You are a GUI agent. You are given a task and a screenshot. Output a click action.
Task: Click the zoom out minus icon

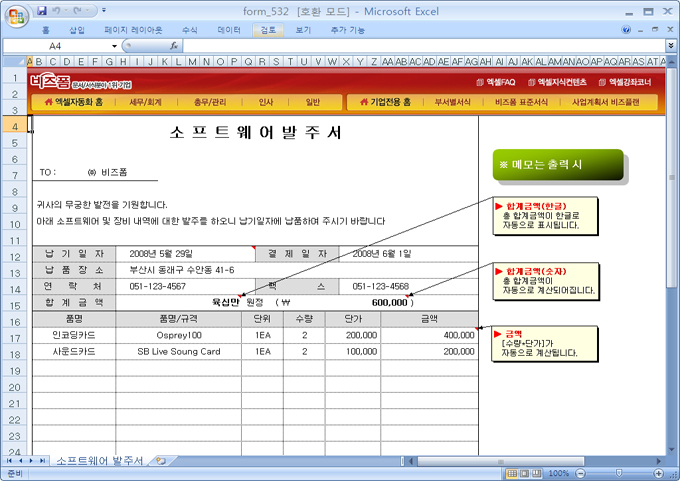coord(579,473)
